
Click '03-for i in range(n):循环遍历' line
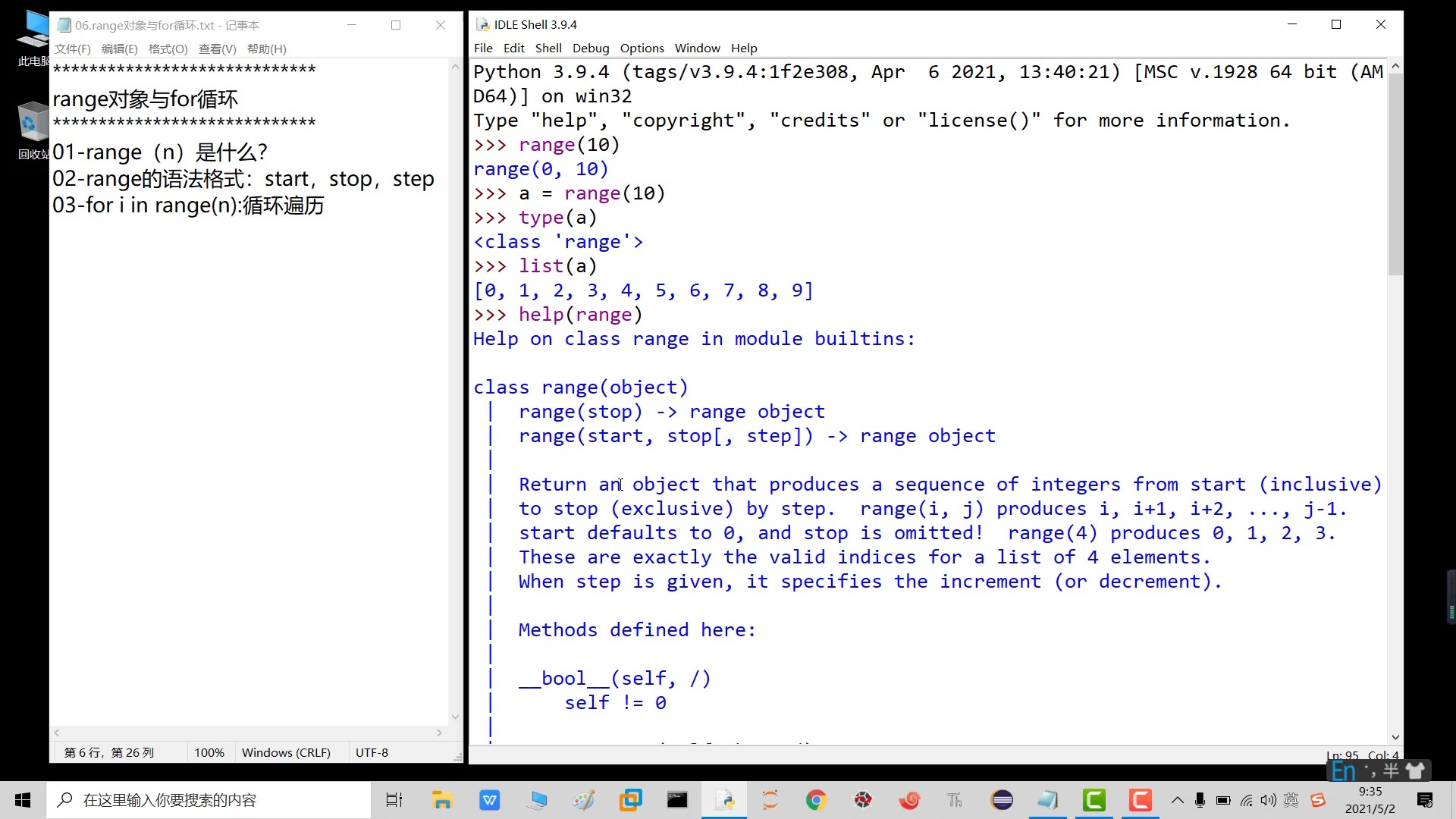[x=188, y=206]
